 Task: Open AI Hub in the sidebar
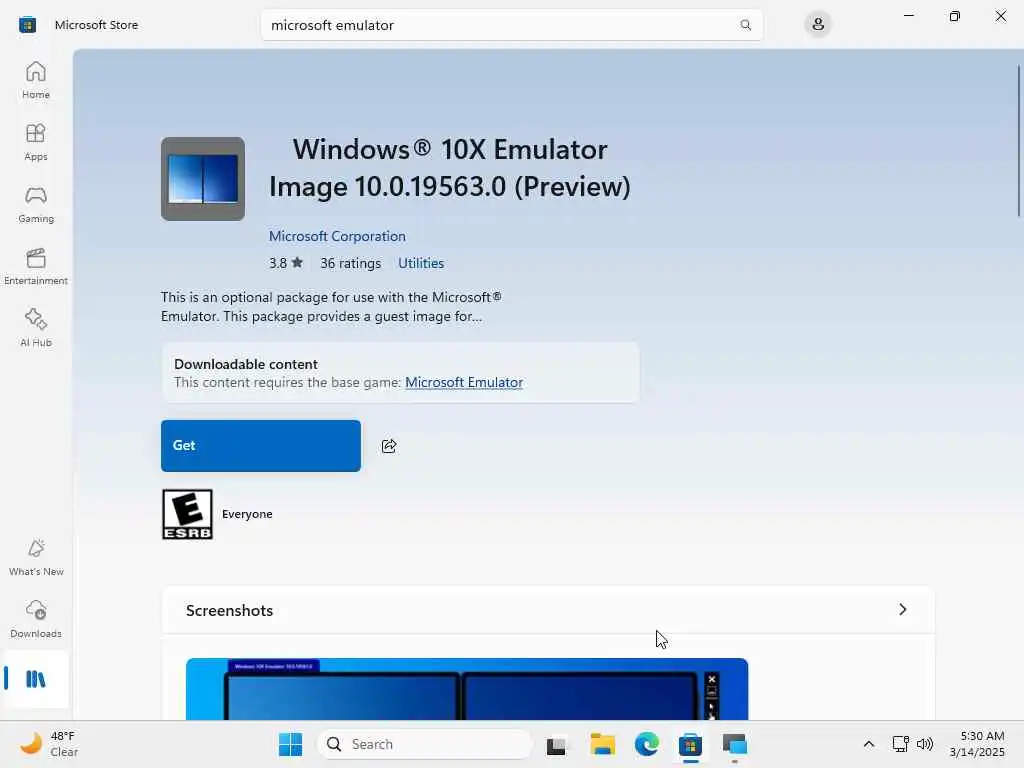(36, 328)
